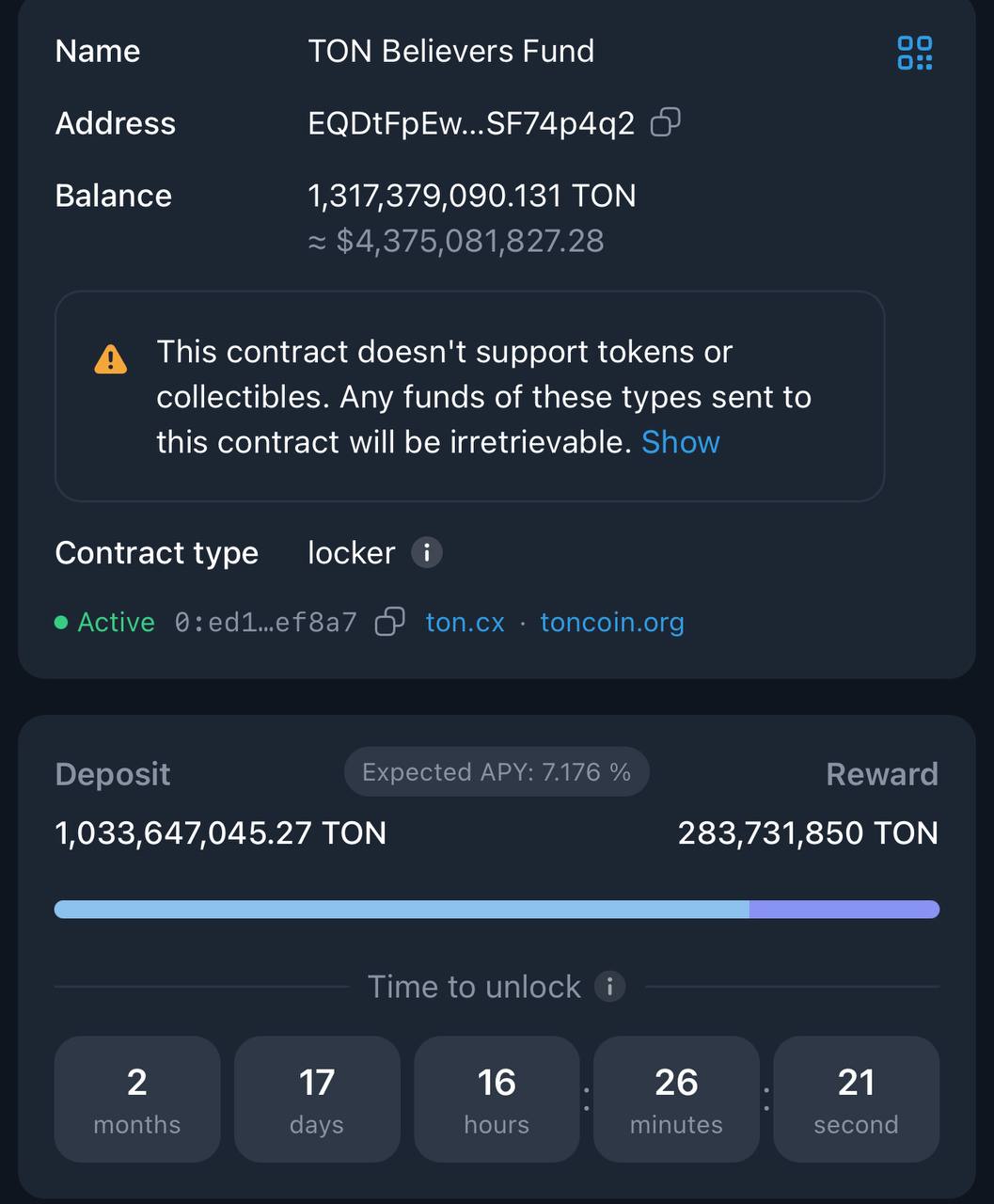The width and height of the screenshot is (994, 1204).
Task: Click the green Active status dot
Action: pyautogui.click(x=61, y=623)
